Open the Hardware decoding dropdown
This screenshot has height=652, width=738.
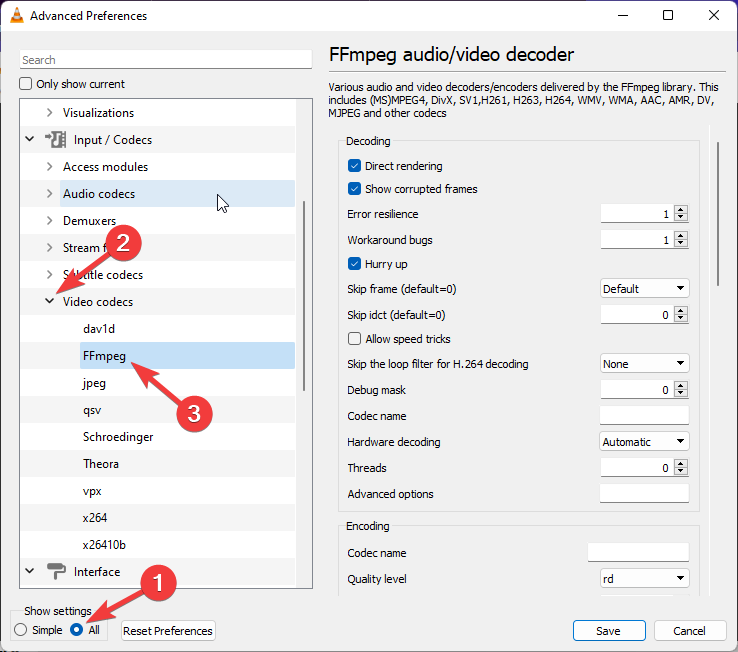644,442
